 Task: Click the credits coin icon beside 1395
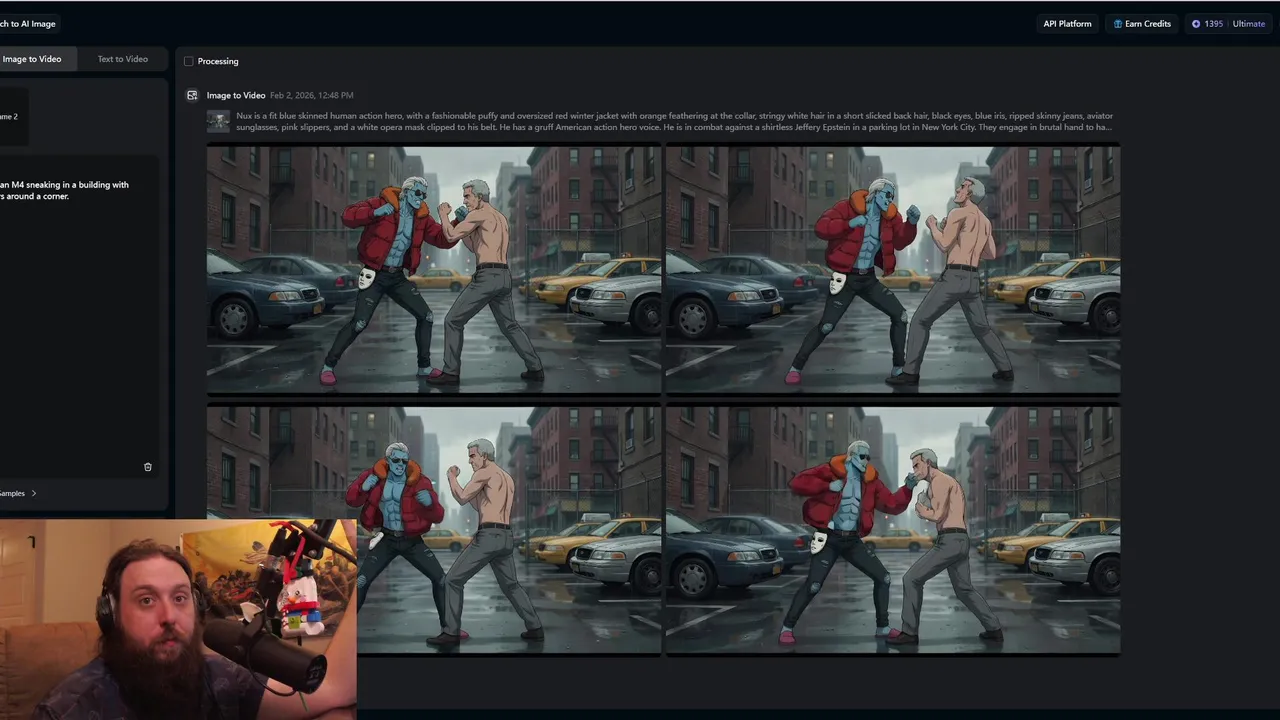(1196, 24)
